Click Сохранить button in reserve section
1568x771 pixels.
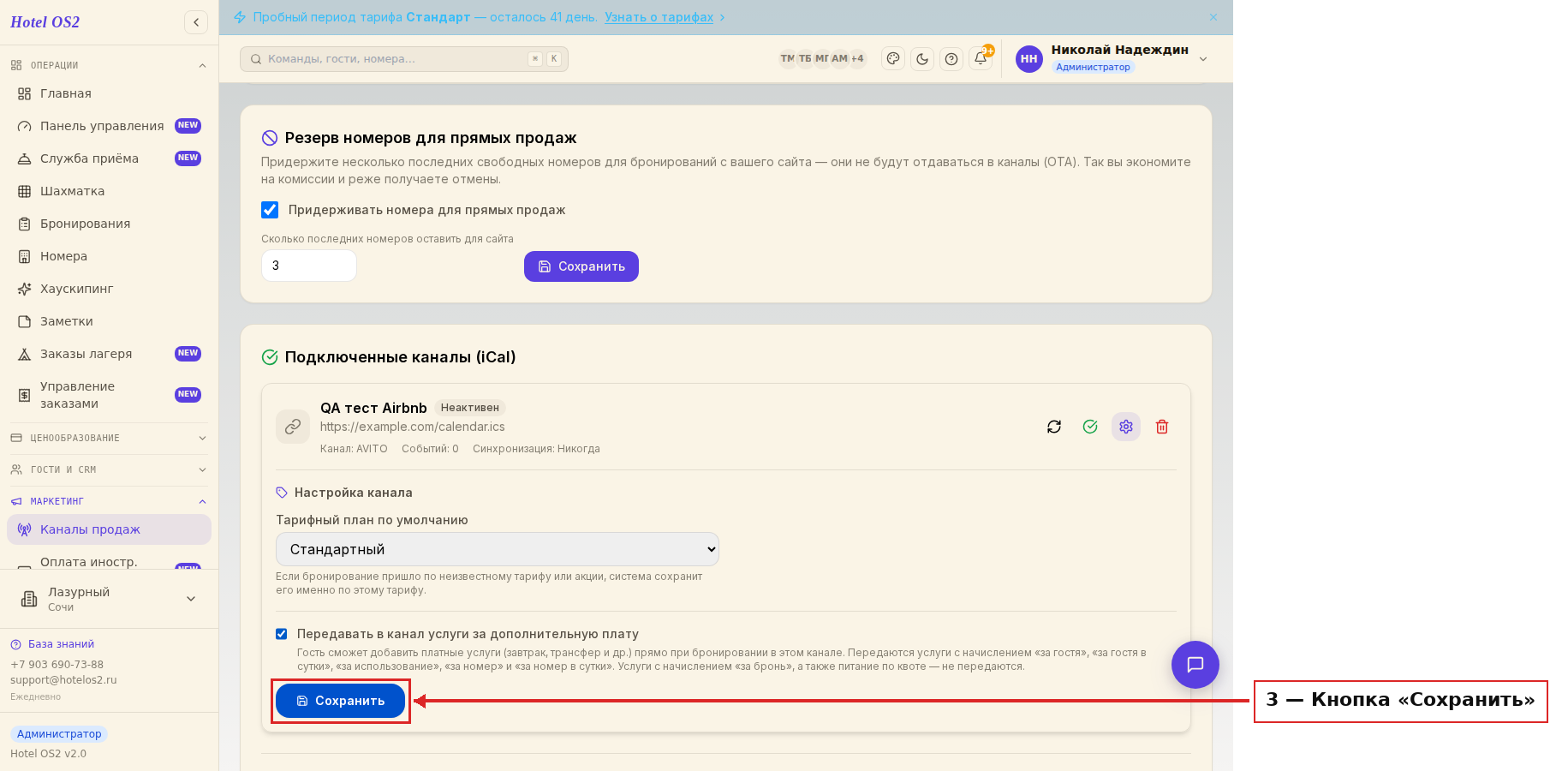(x=581, y=266)
